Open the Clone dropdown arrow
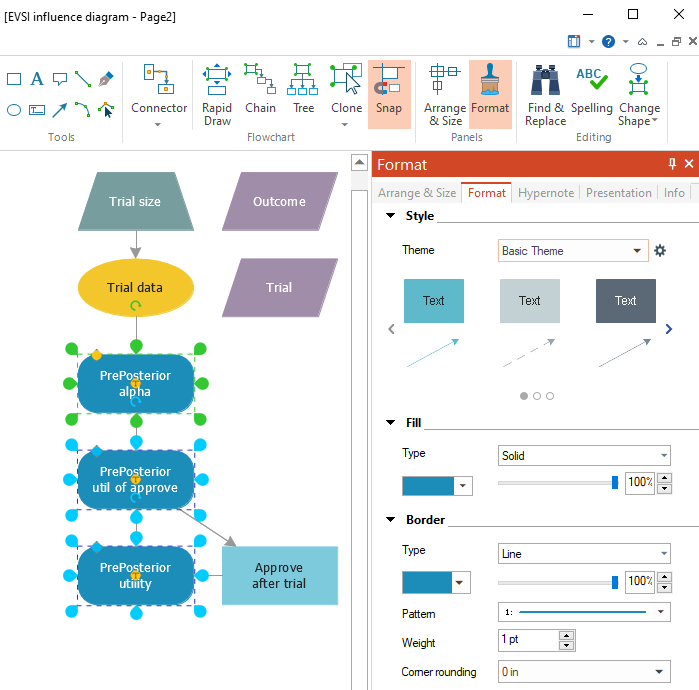699x690 pixels. pos(345,125)
